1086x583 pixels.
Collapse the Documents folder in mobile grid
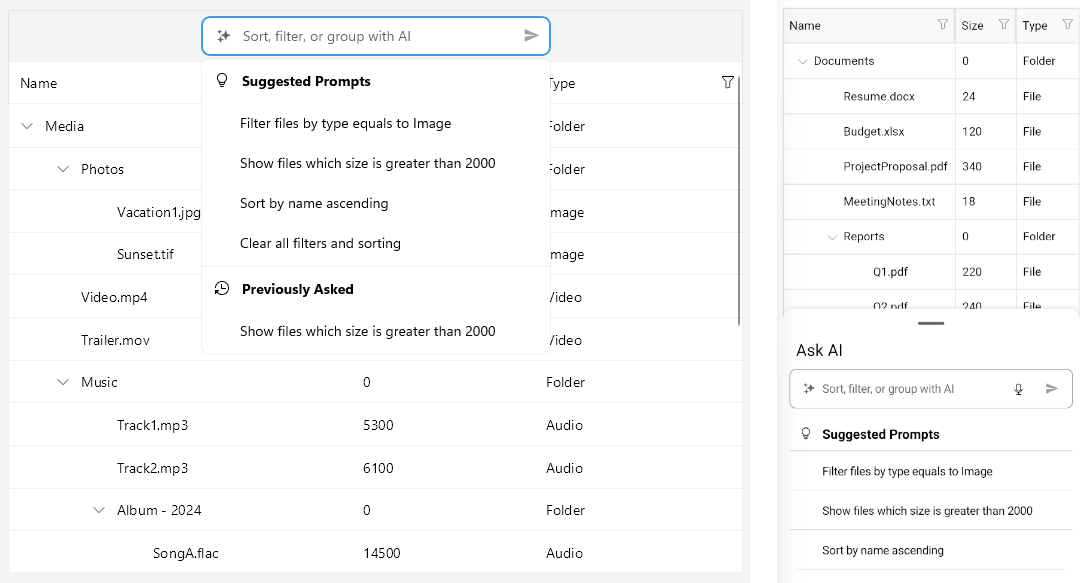coord(802,61)
